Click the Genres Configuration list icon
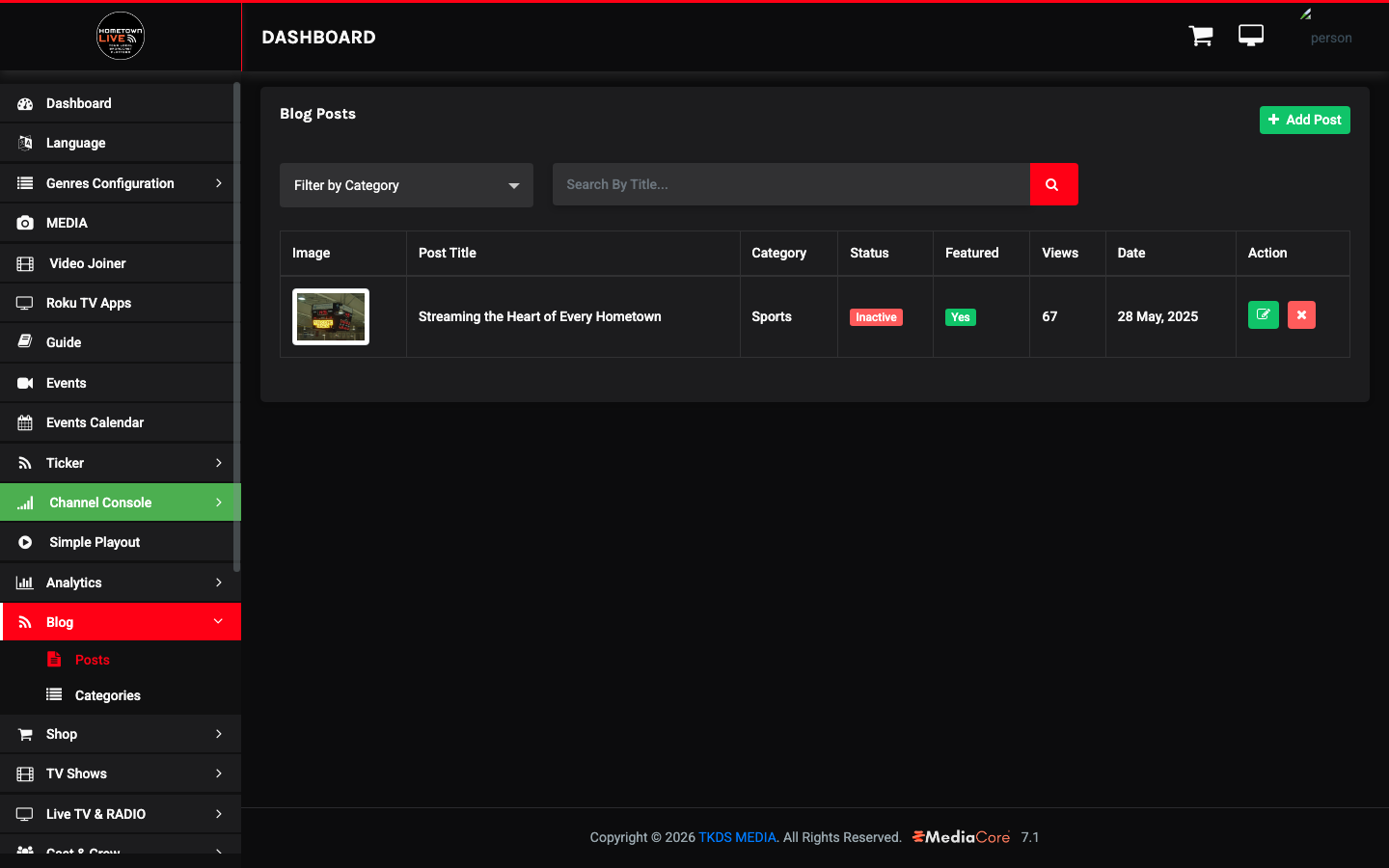The image size is (1389, 868). 25,183
